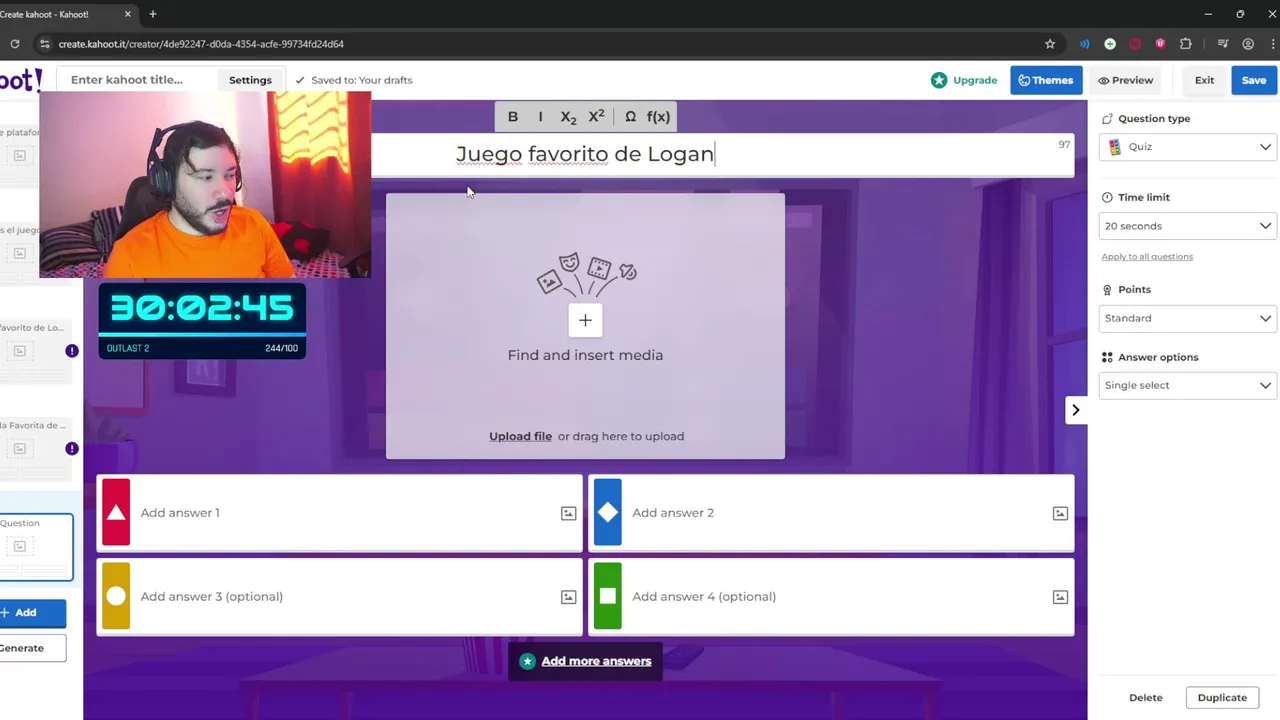The height and width of the screenshot is (720, 1280).
Task: Click Upload file link
Action: (520, 436)
